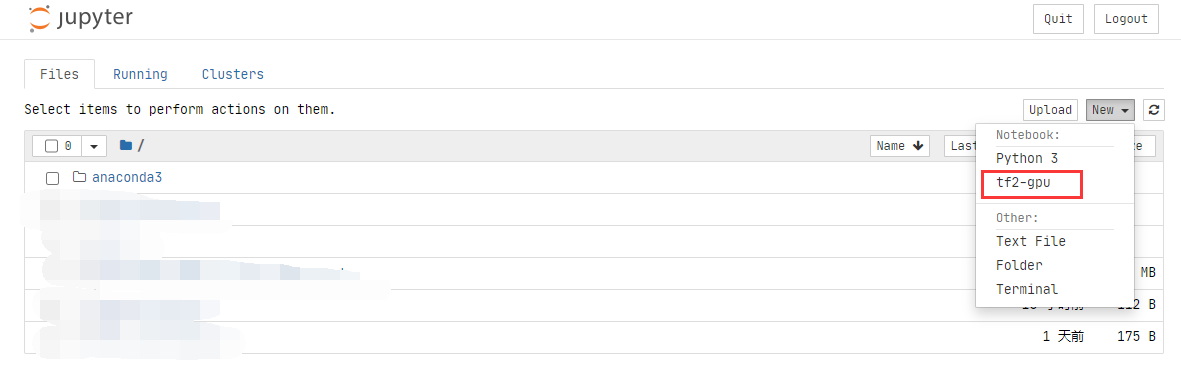Tick the anaconda3 folder checkbox
Screen dimensions: 1181x383
tap(53, 178)
